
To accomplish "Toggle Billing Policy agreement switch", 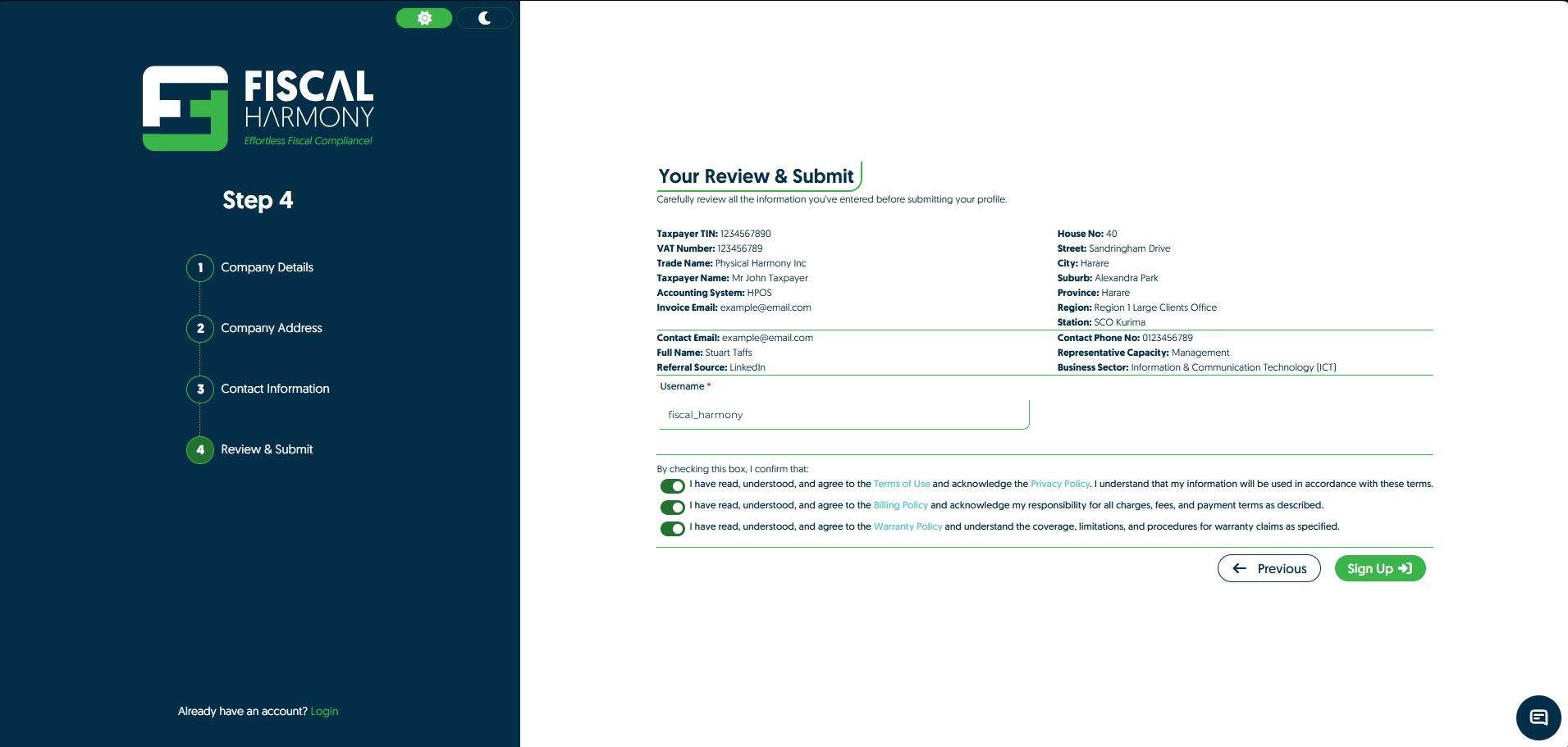I will click(672, 508).
